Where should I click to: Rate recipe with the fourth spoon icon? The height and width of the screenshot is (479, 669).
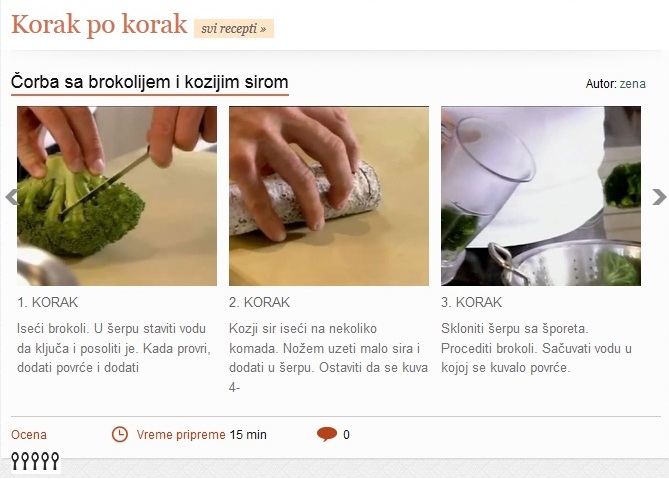tap(45, 461)
